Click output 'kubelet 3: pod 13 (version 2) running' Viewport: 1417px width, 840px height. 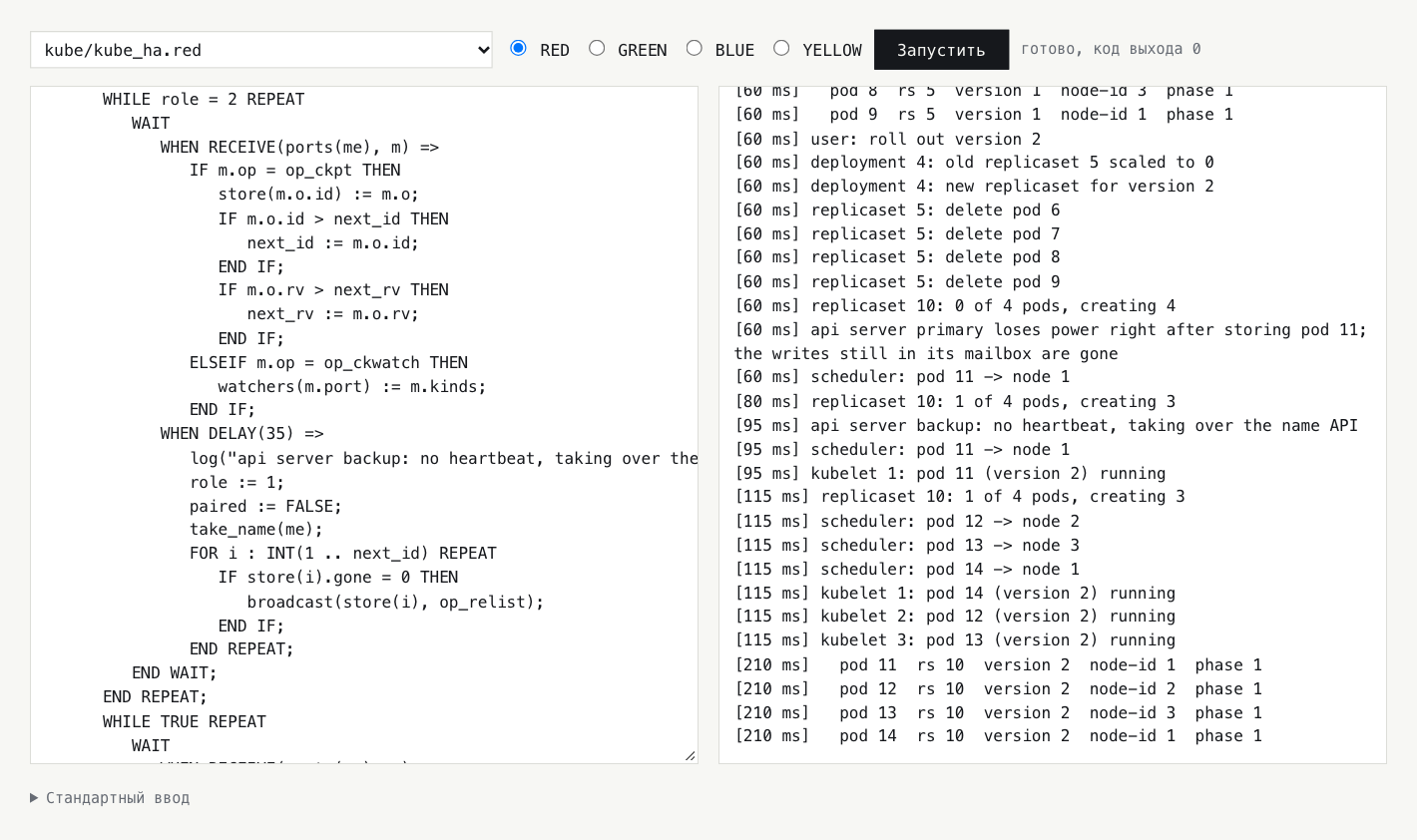[955, 640]
